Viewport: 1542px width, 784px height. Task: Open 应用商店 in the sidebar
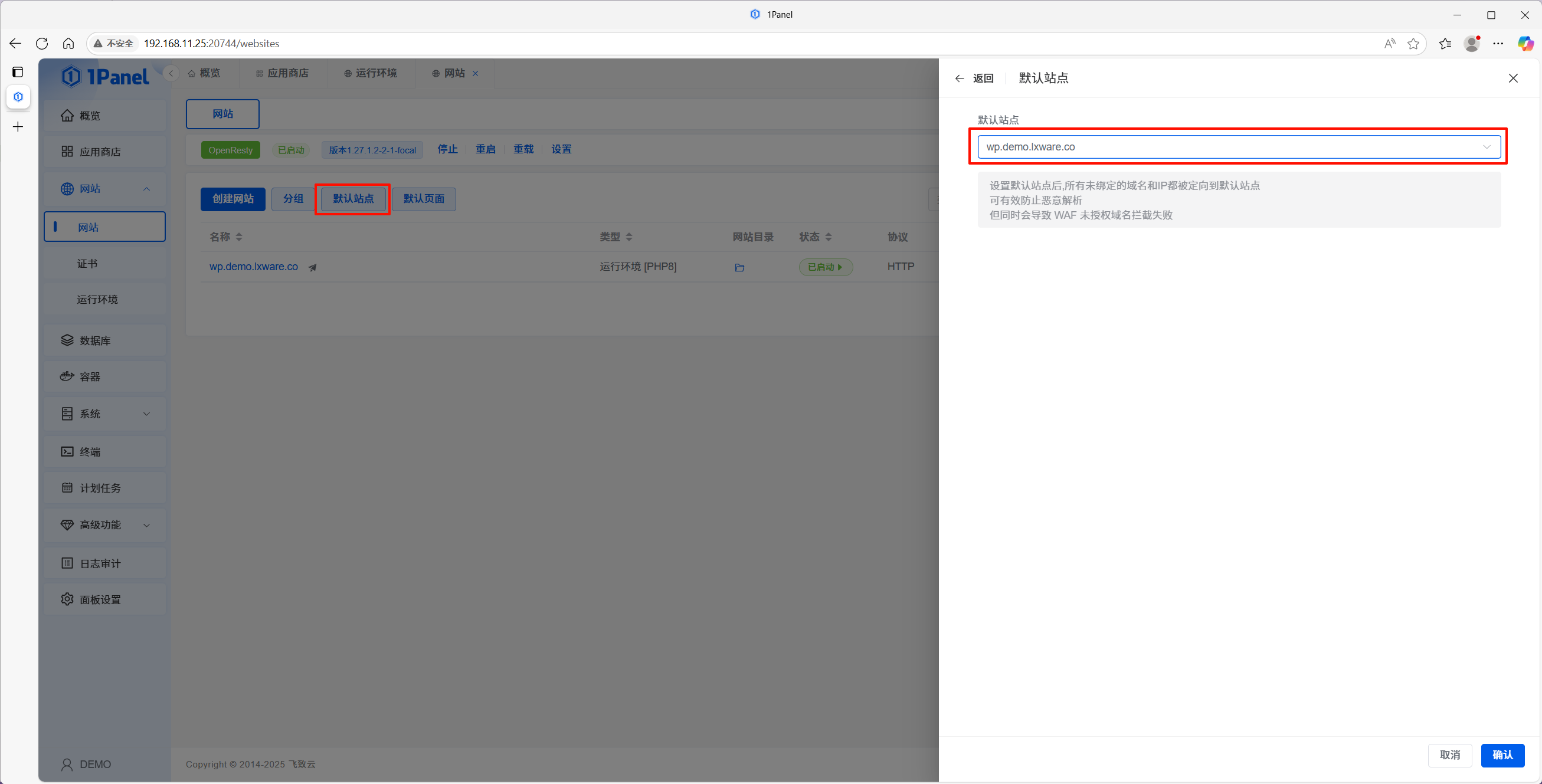click(105, 152)
